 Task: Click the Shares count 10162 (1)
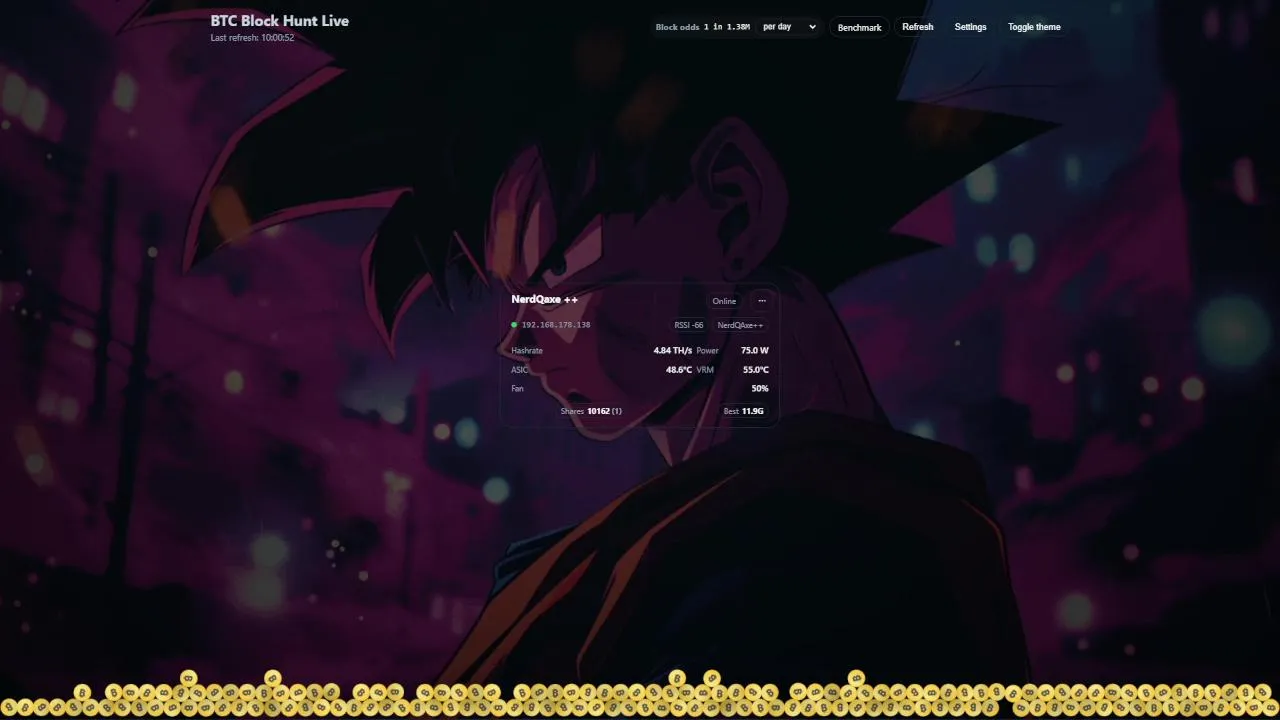(605, 411)
